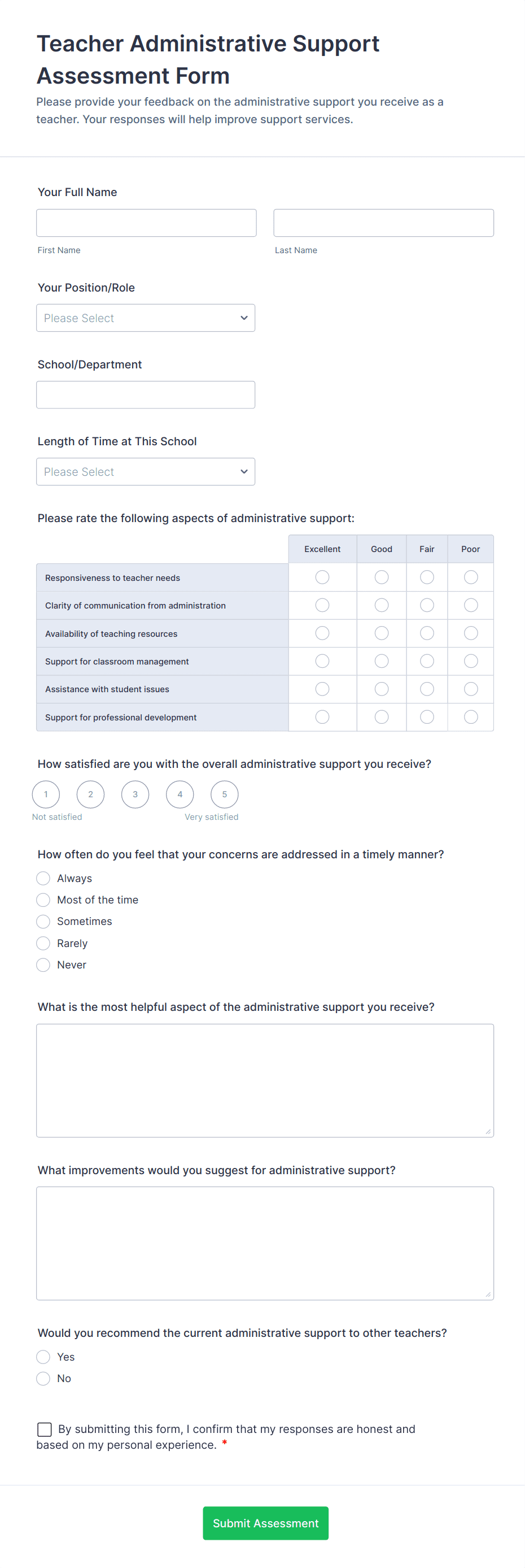Click the School/Department input field
This screenshot has height=1568, width=525.
[146, 394]
